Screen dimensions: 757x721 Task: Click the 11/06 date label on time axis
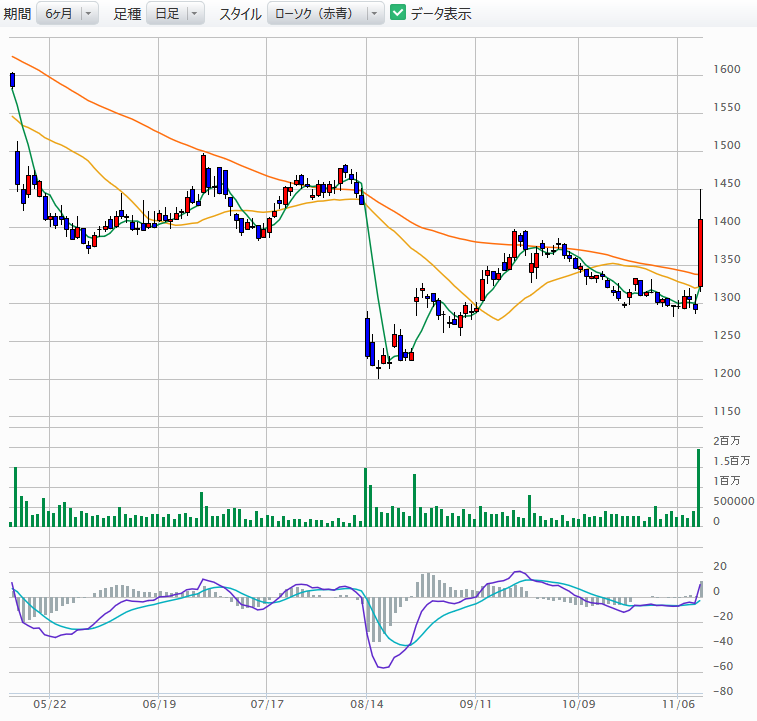click(678, 705)
